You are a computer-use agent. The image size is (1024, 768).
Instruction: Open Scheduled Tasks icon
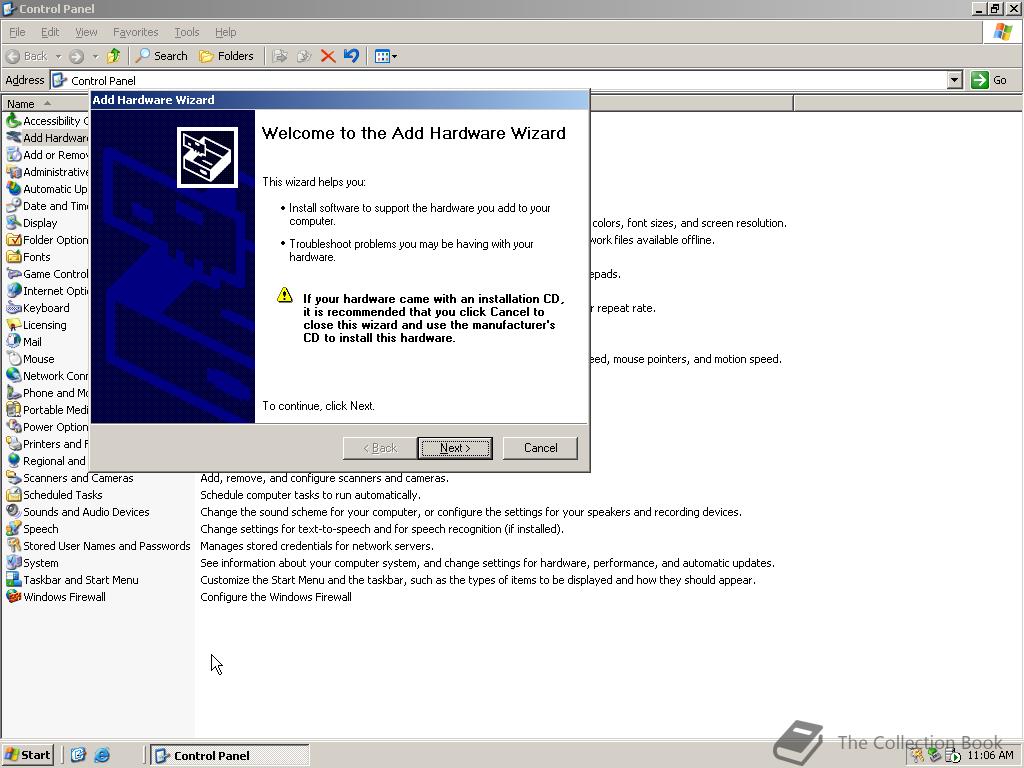14,494
